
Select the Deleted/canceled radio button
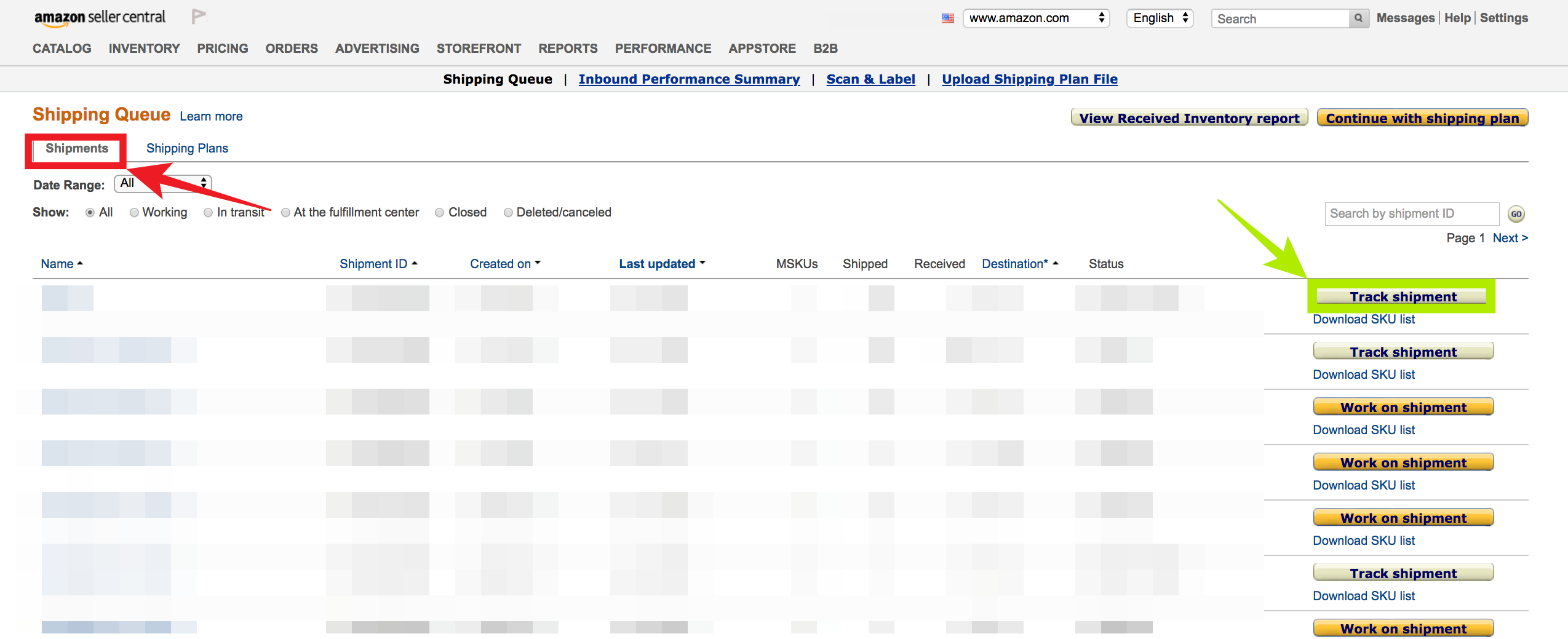tap(508, 213)
